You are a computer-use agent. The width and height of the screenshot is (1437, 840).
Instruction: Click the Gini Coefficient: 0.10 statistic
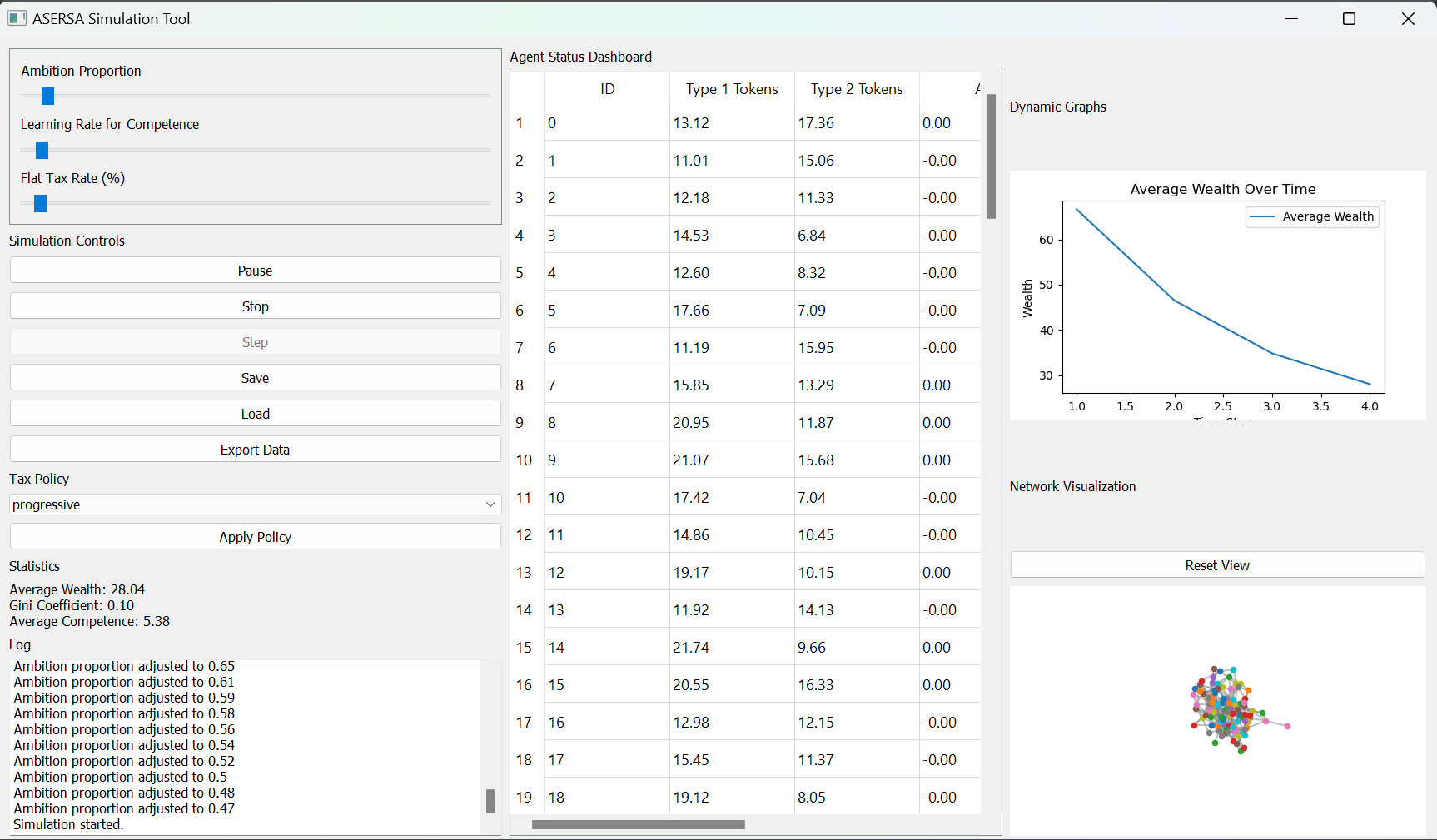(x=72, y=605)
